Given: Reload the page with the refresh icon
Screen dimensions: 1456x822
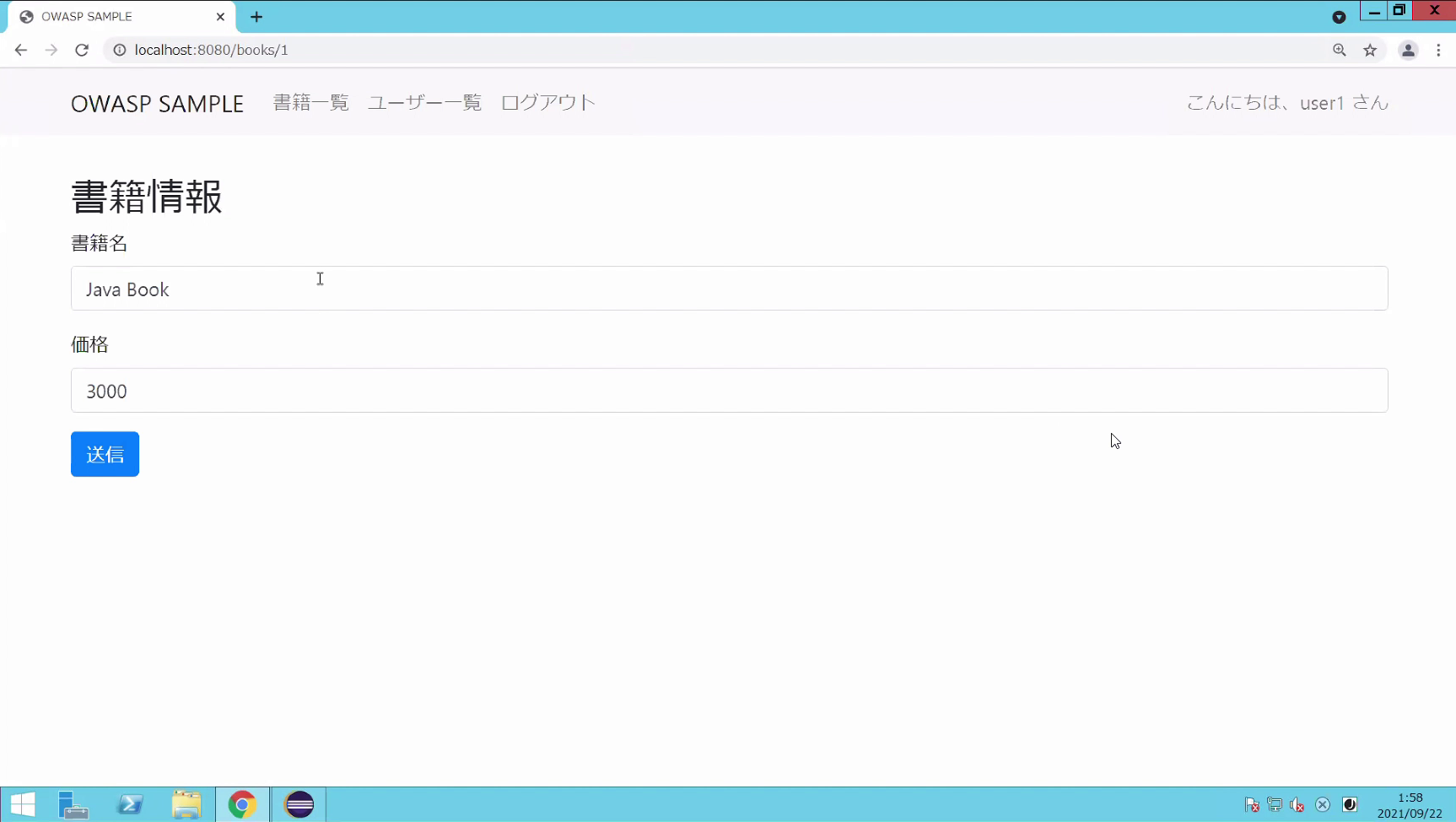Looking at the screenshot, I should click(82, 50).
